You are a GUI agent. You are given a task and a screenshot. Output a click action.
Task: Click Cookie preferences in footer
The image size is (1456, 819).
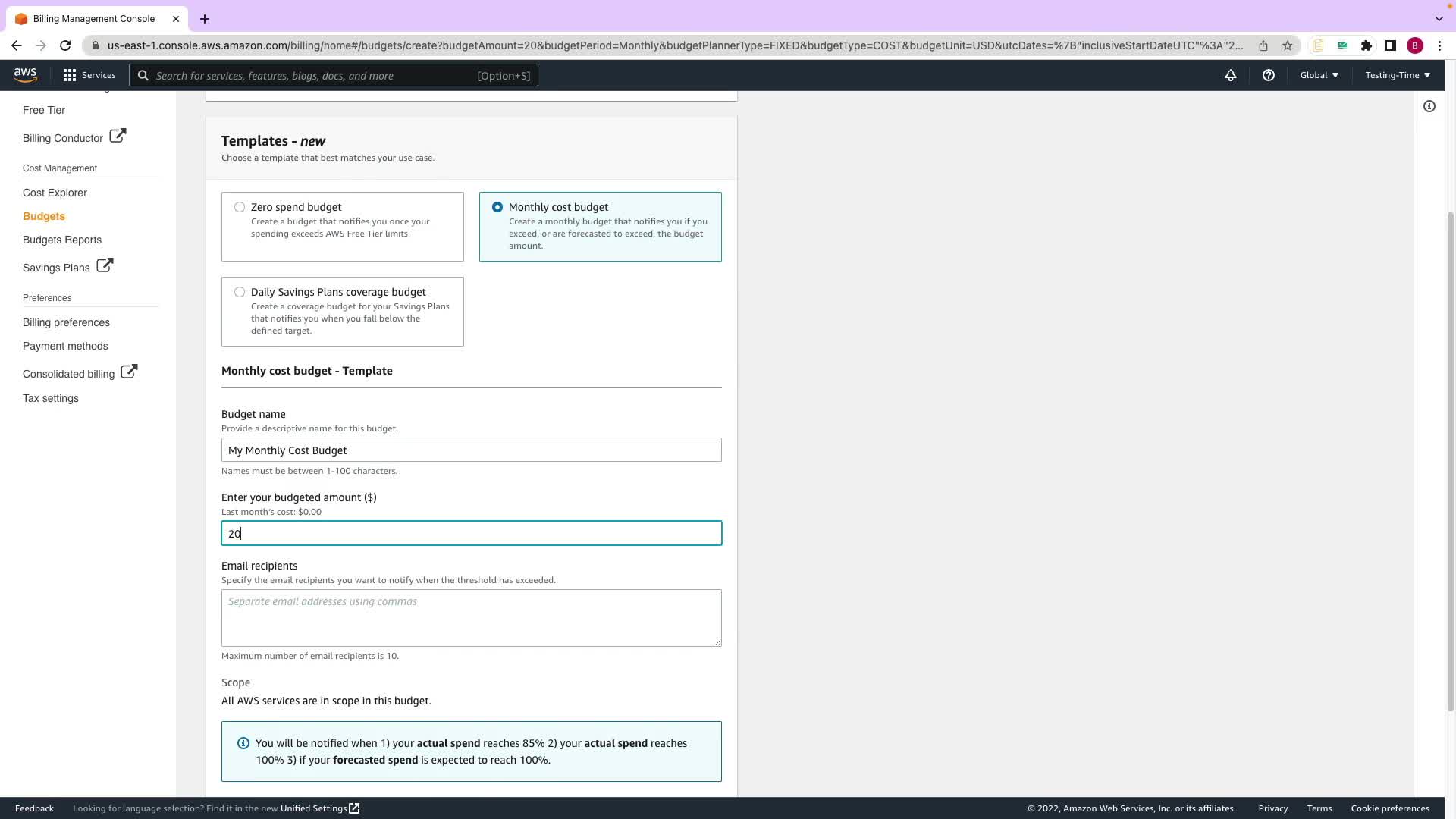pos(1389,808)
